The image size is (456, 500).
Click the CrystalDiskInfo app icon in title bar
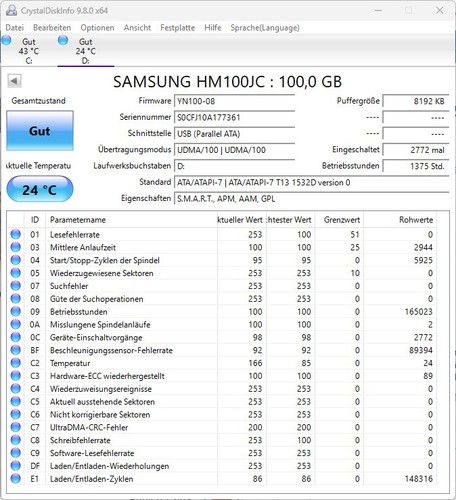[x=11, y=10]
